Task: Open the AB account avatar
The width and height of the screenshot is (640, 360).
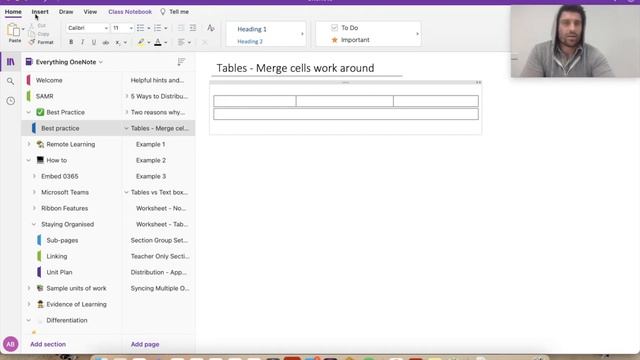Action: point(11,344)
